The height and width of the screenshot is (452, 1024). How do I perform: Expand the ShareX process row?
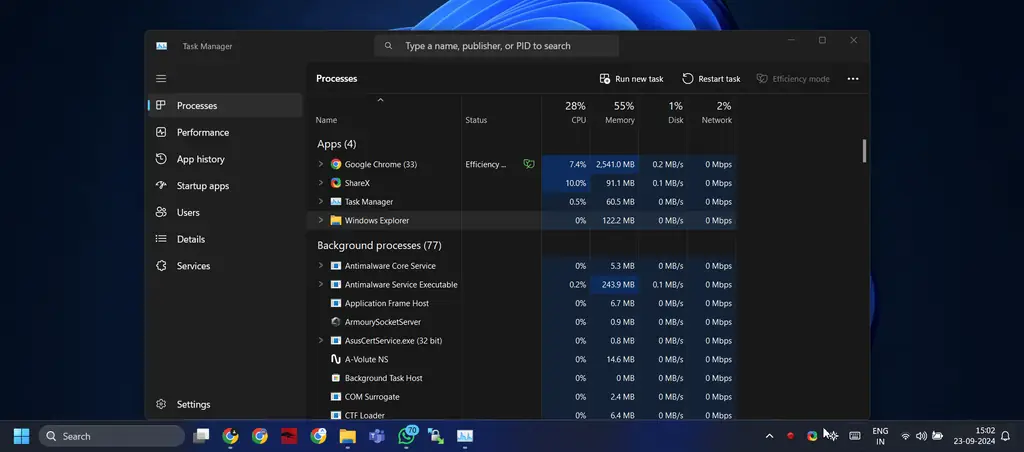[x=321, y=183]
